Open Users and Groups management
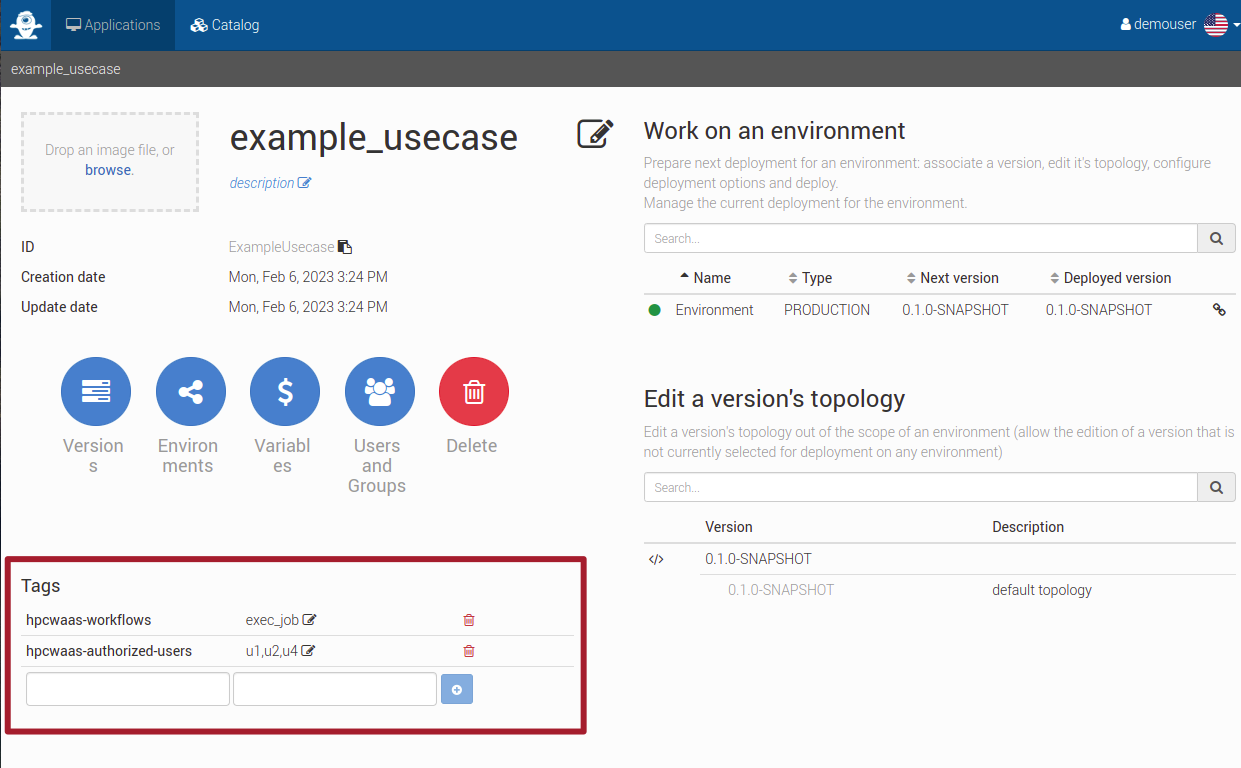Image resolution: width=1241 pixels, height=768 pixels. point(380,392)
